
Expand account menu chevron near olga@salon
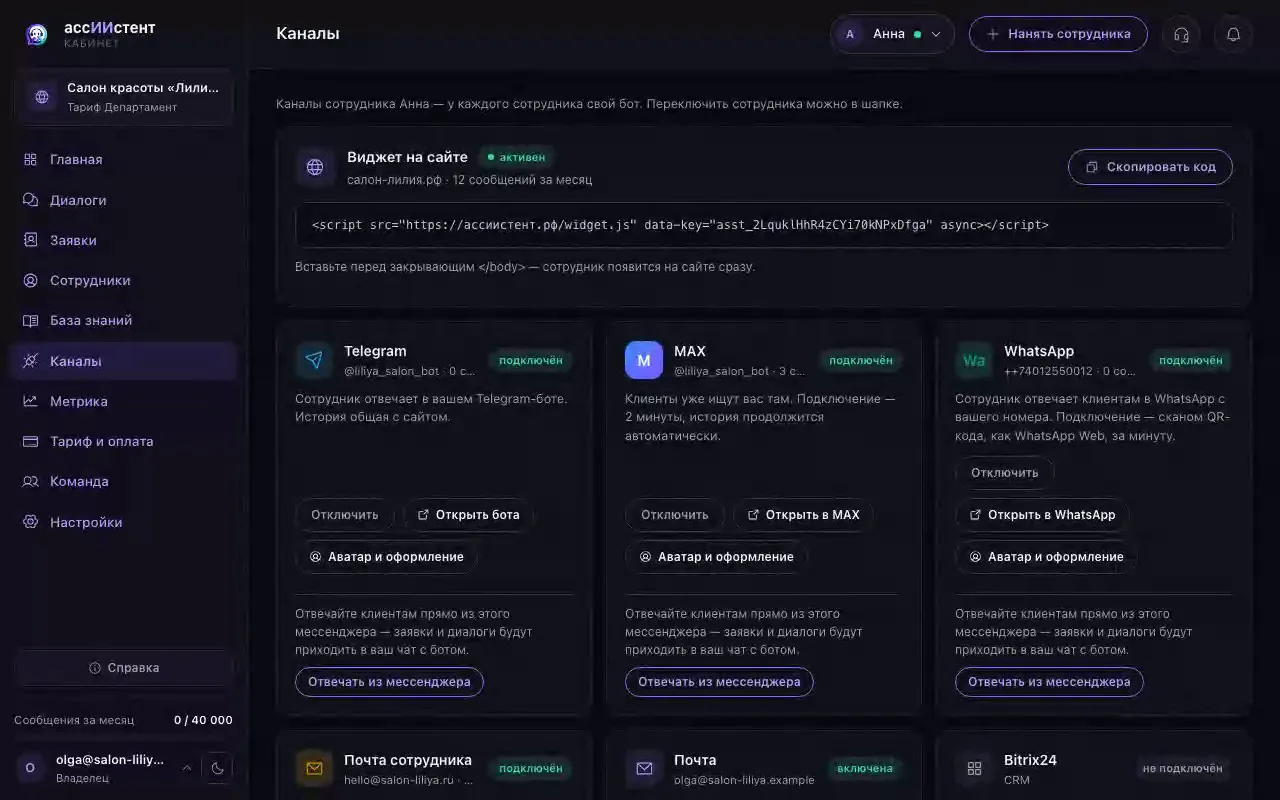186,768
